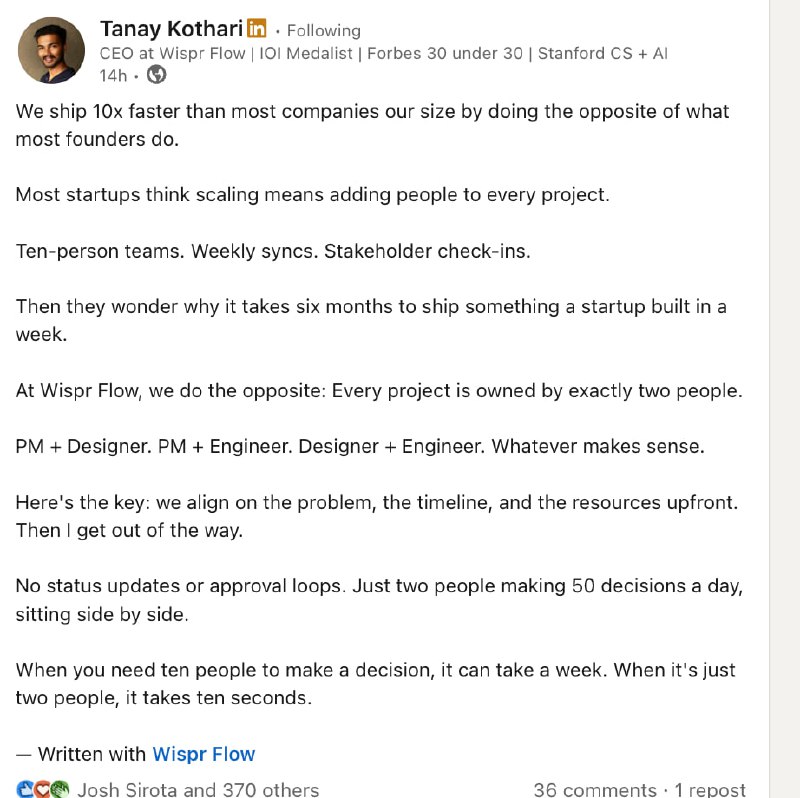The height and width of the screenshot is (798, 800).
Task: Open Tanay Kothari's profile photo
Action: point(51,50)
